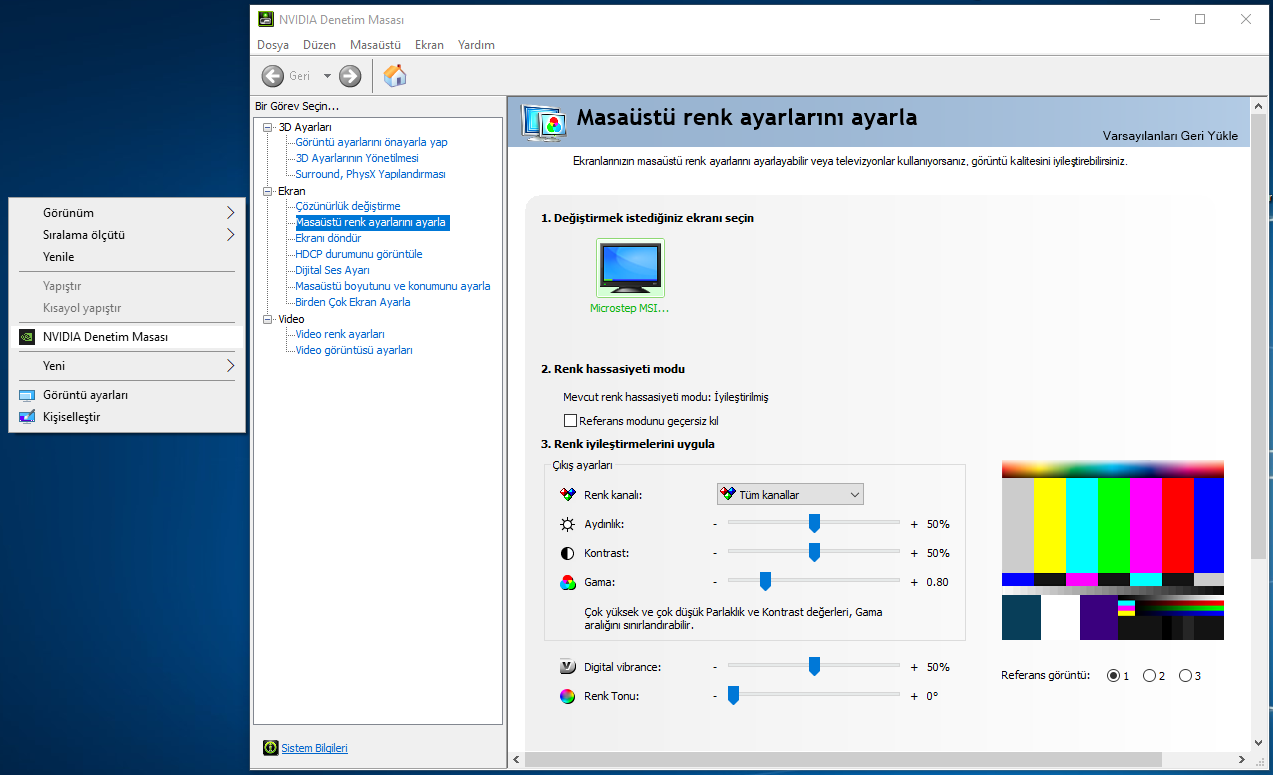Click the Gama slider handle
This screenshot has height=775, width=1273.
coord(765,581)
